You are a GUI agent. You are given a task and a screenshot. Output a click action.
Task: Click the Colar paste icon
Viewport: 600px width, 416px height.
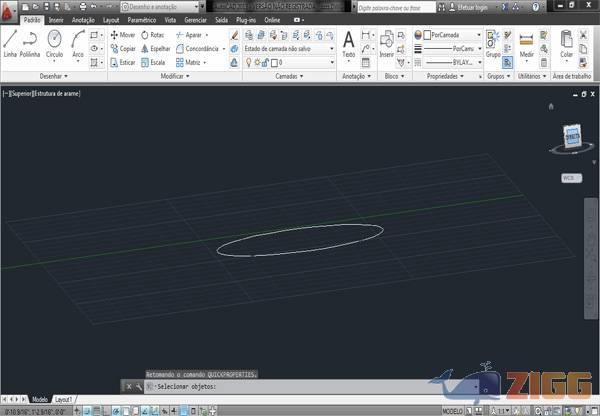click(x=567, y=43)
